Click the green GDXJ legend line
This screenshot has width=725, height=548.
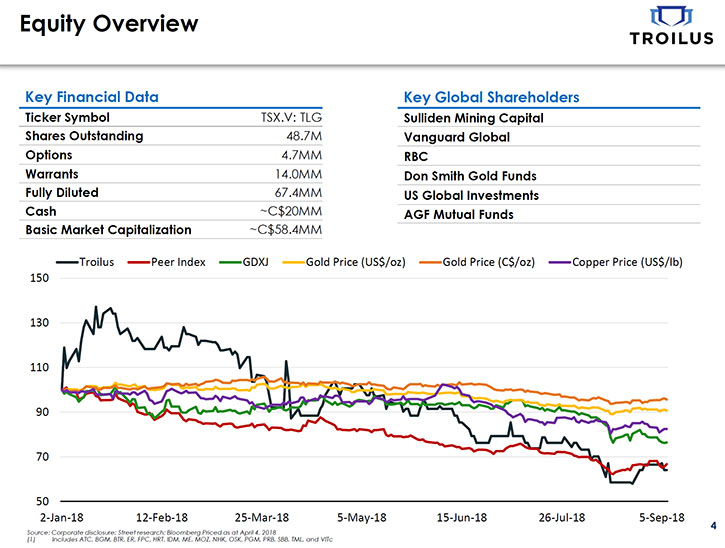[231, 263]
